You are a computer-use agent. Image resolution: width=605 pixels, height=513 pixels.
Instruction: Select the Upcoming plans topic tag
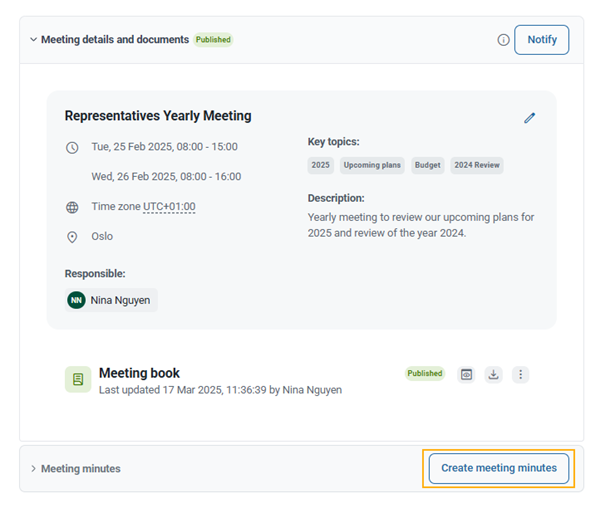click(x=372, y=165)
